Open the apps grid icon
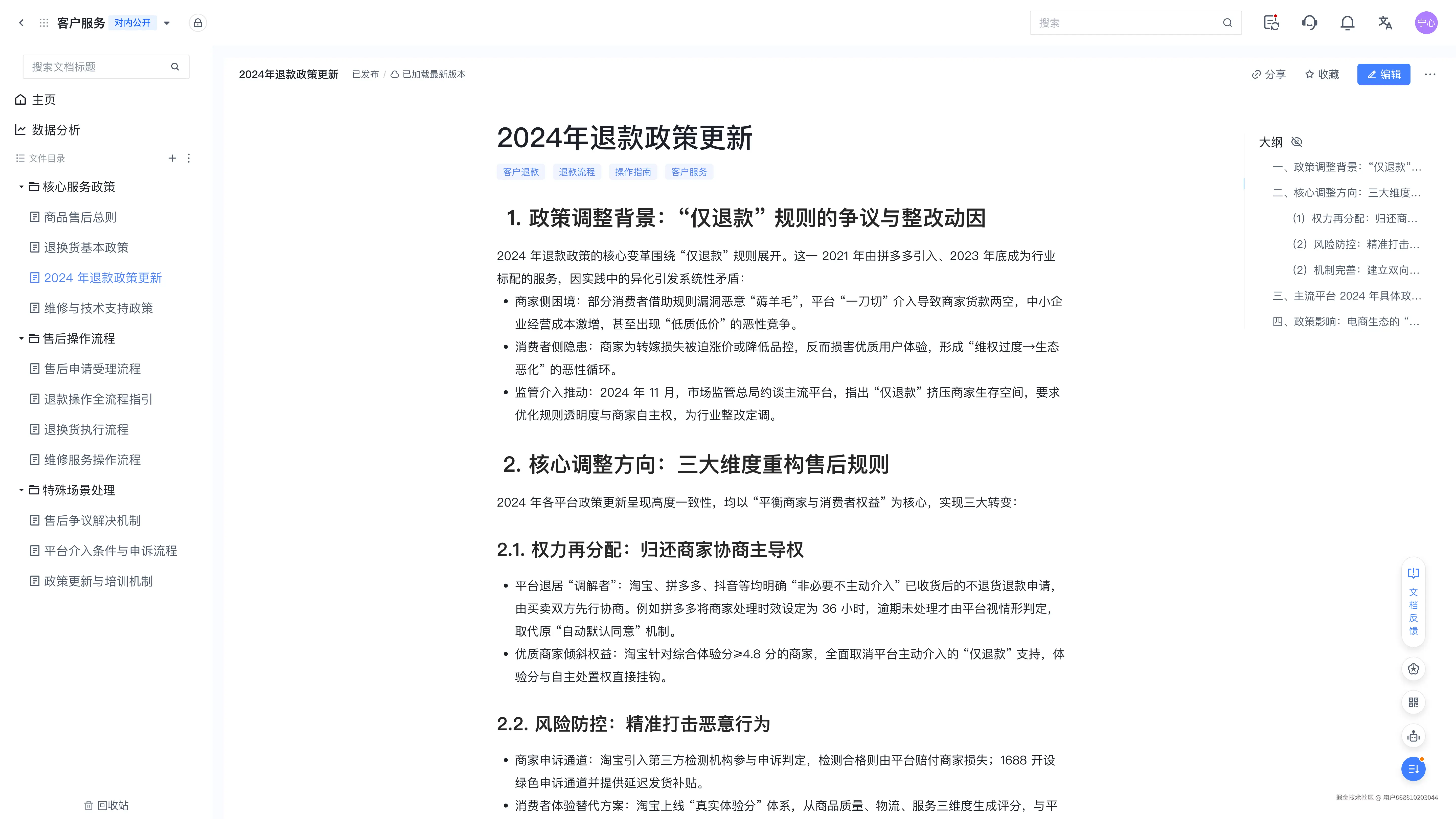This screenshot has height=819, width=1456. (43, 22)
